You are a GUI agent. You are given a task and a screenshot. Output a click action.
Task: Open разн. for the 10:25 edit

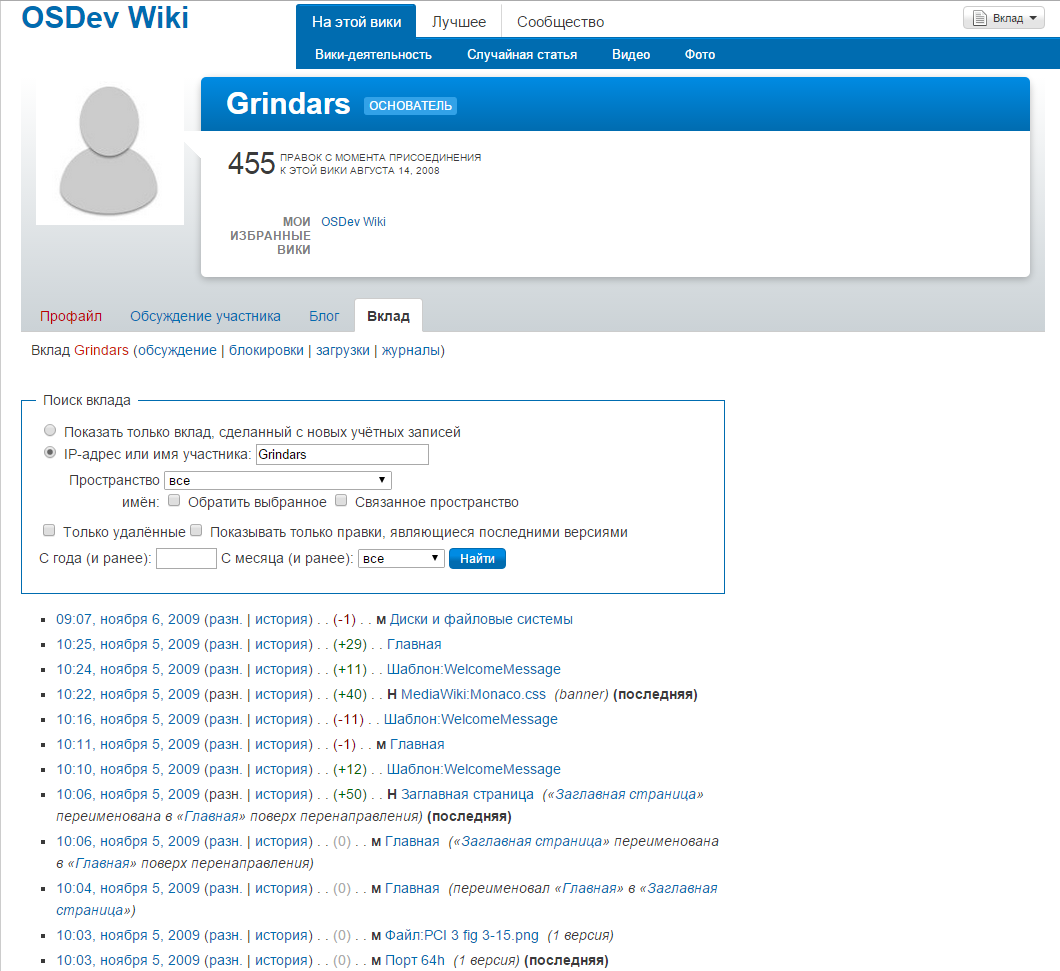(225, 644)
